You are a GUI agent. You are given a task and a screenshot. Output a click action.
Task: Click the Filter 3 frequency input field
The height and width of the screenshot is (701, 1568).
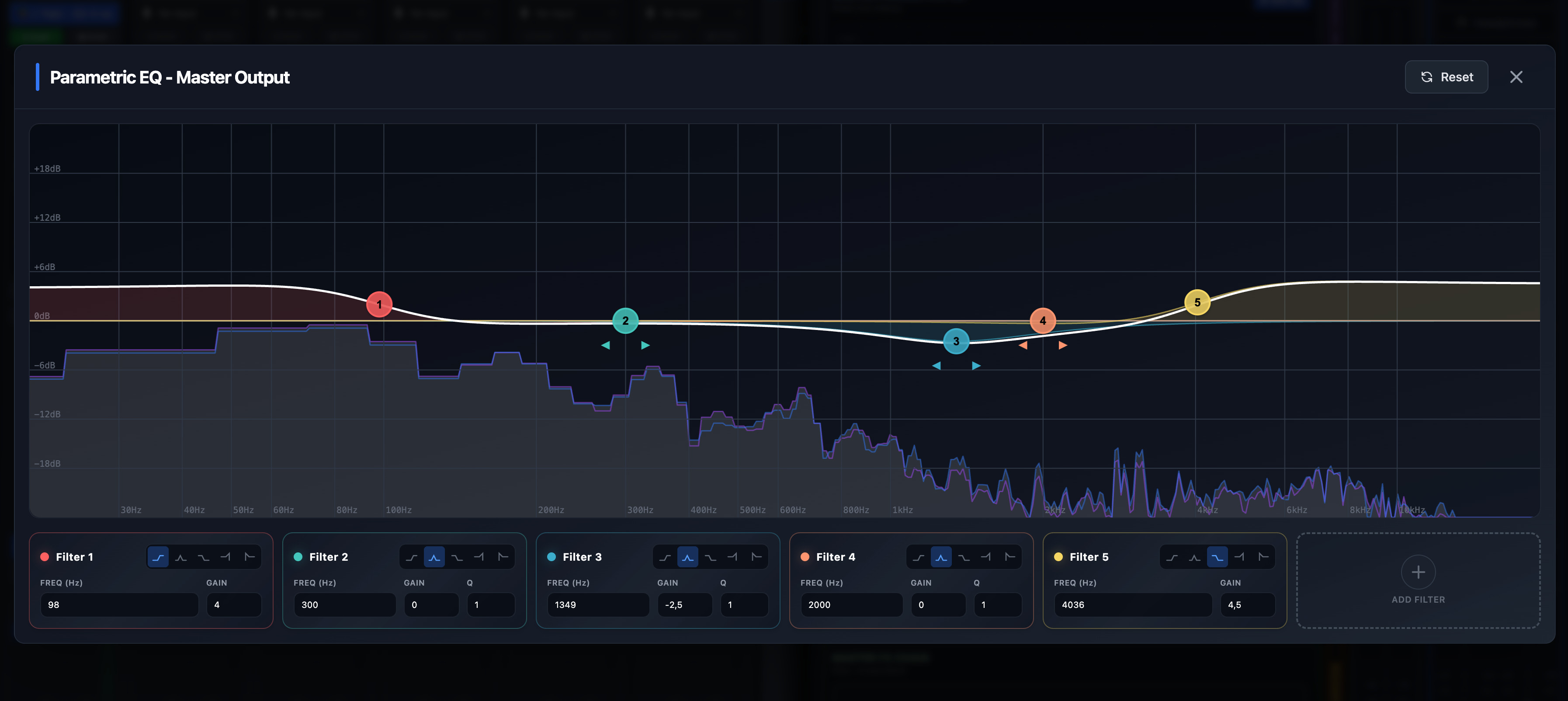598,604
